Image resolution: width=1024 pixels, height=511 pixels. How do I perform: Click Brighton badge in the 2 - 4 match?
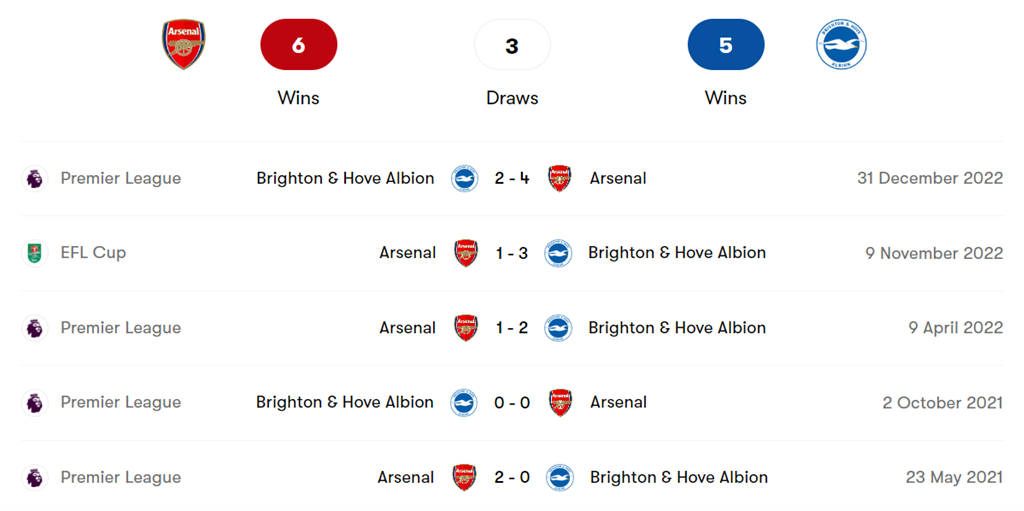point(464,179)
